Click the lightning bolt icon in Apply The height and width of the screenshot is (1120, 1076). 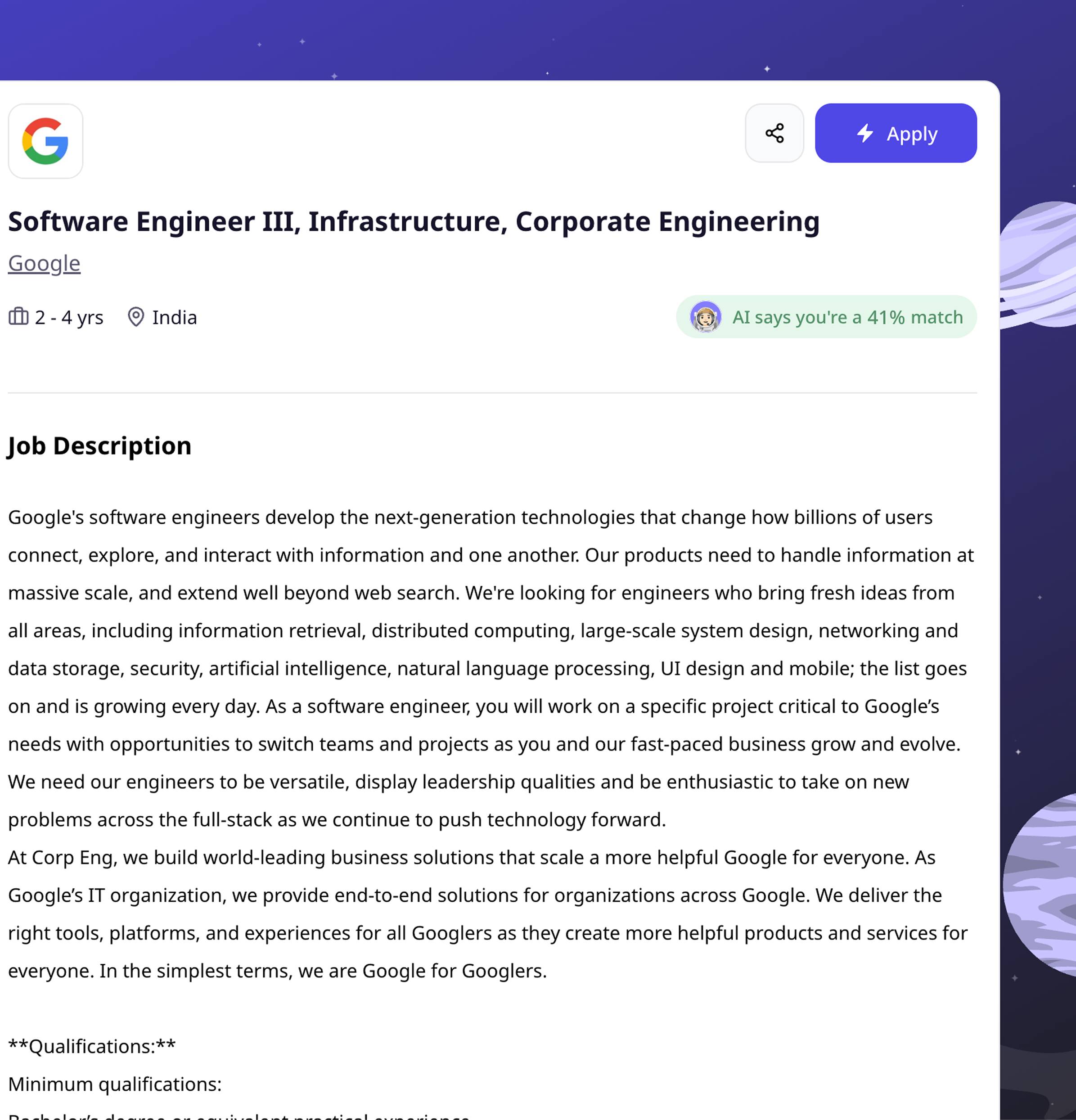pyautogui.click(x=865, y=133)
